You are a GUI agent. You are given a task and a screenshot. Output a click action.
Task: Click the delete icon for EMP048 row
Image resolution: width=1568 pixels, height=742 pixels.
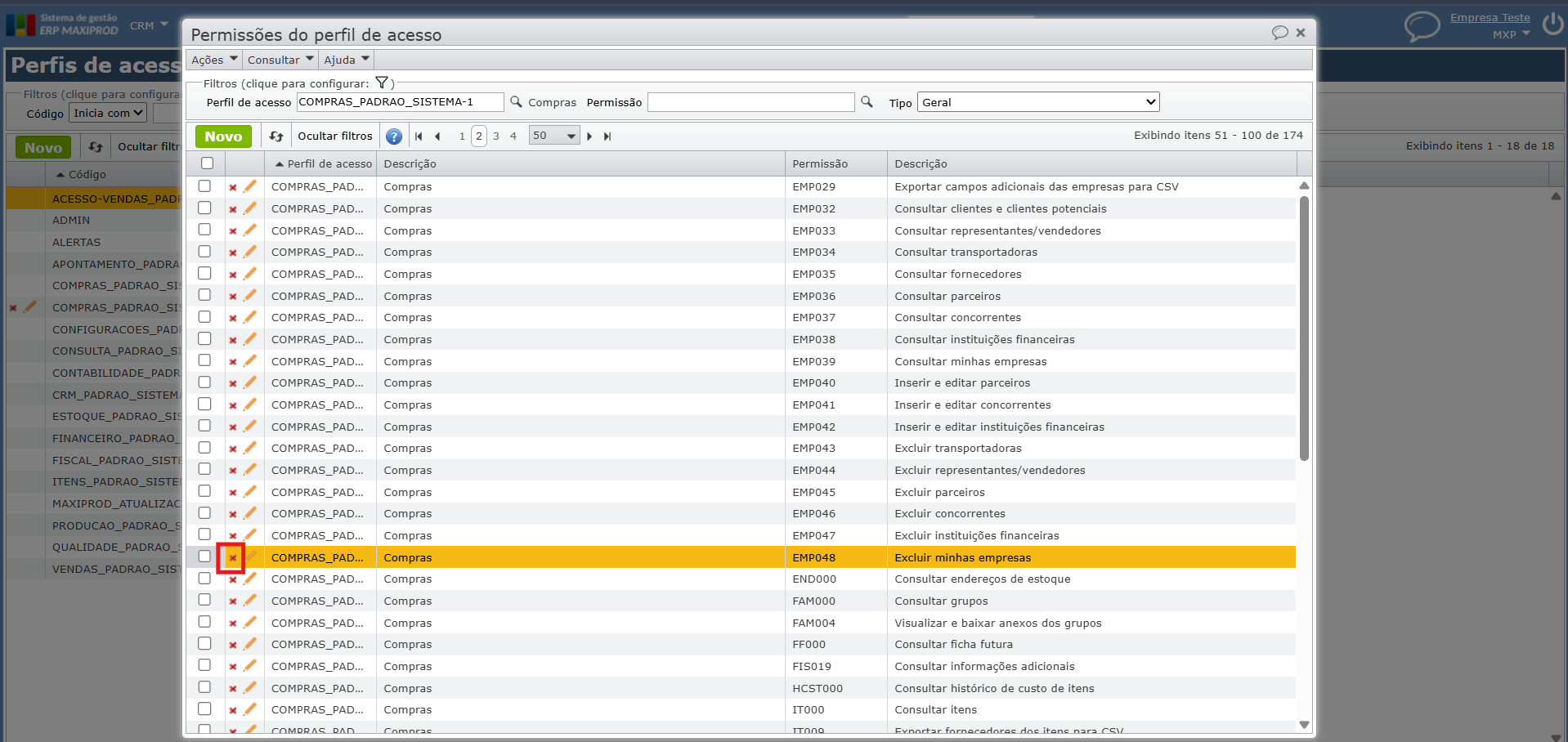click(233, 558)
